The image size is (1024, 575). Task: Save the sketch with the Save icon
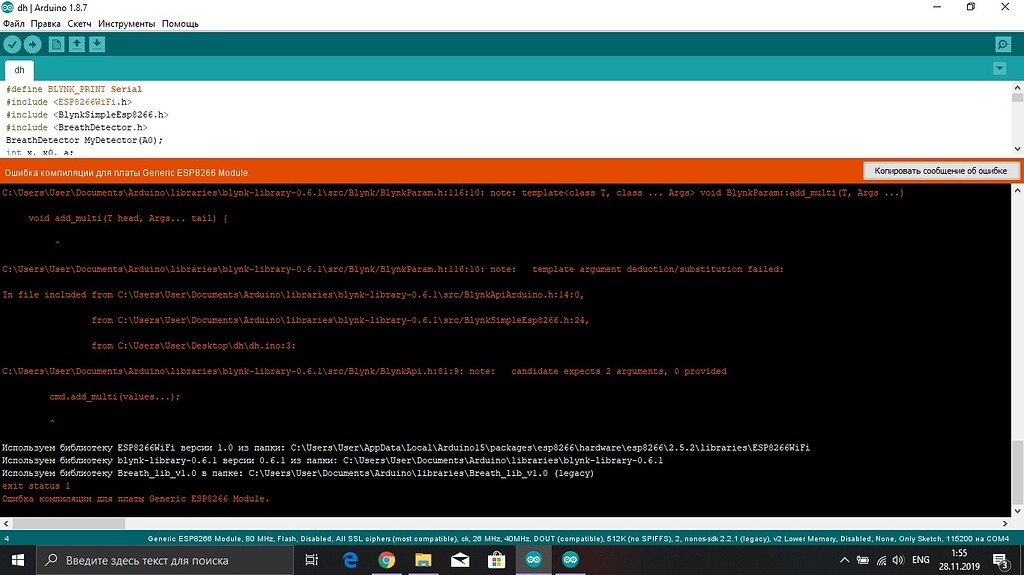pos(97,44)
